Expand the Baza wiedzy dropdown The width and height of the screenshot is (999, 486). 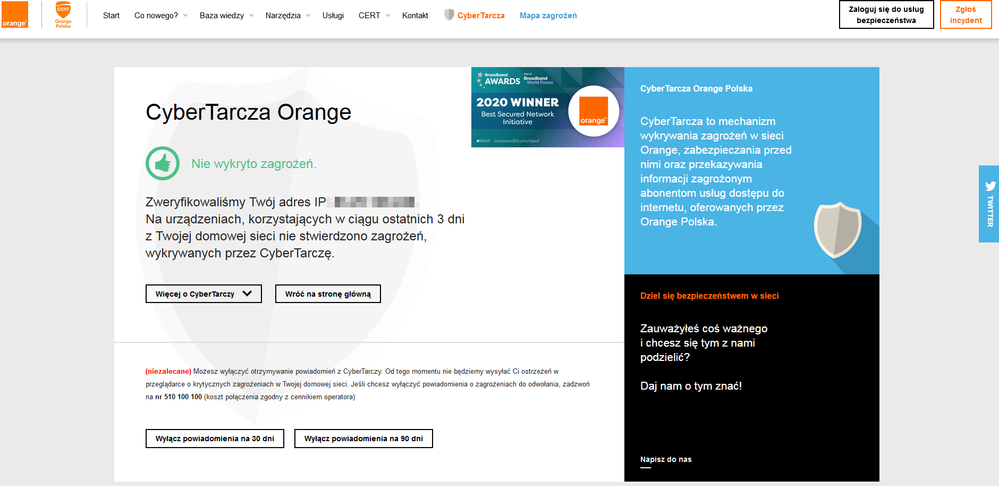pyautogui.click(x=226, y=16)
